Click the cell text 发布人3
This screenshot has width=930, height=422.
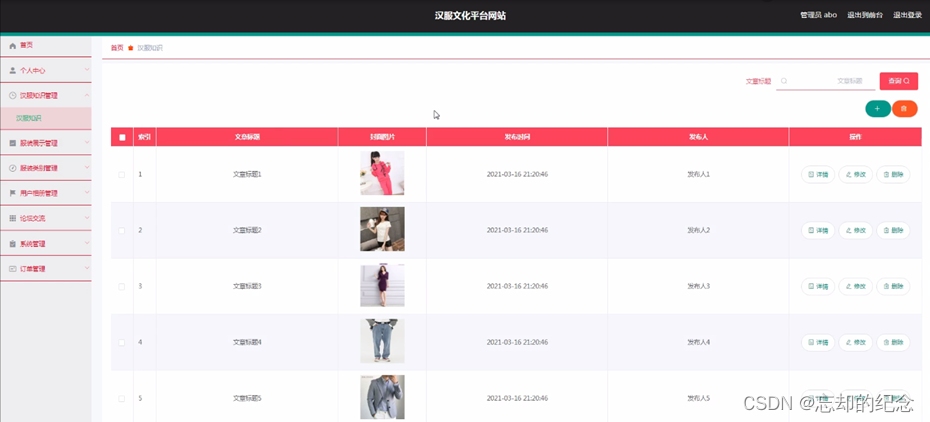[699, 286]
